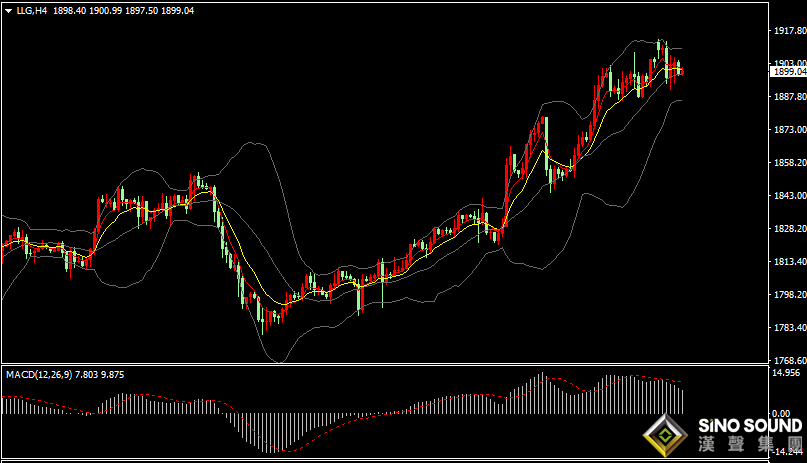Click the 1917.80 price scale label
Image resolution: width=807 pixels, height=463 pixels.
790,31
